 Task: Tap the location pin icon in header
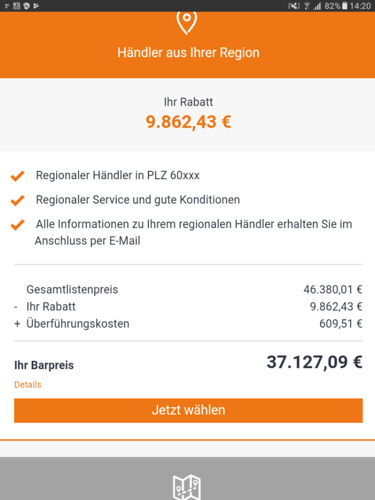pos(187,22)
